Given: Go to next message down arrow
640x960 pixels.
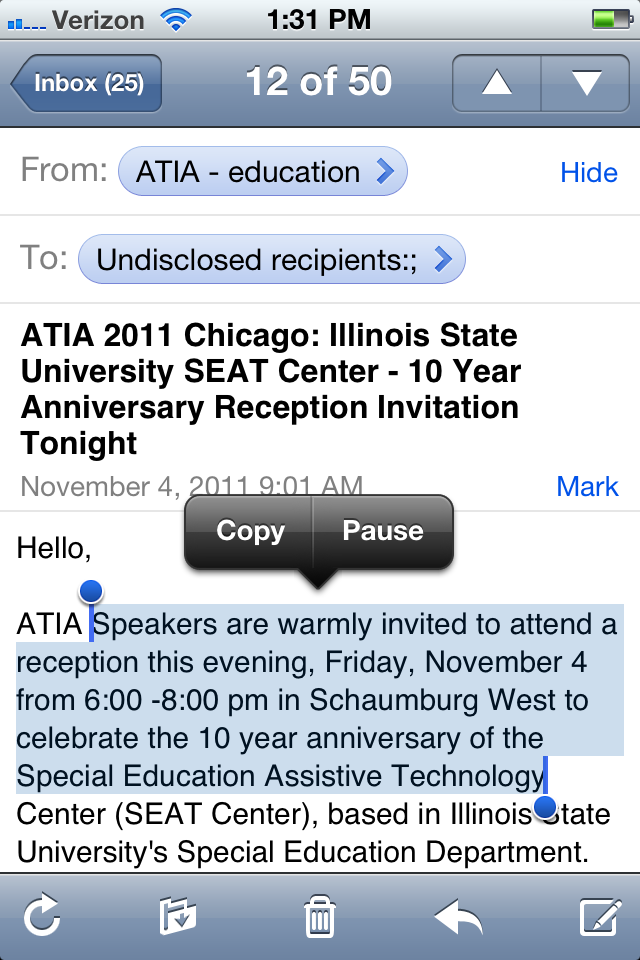Looking at the screenshot, I should pos(586,83).
